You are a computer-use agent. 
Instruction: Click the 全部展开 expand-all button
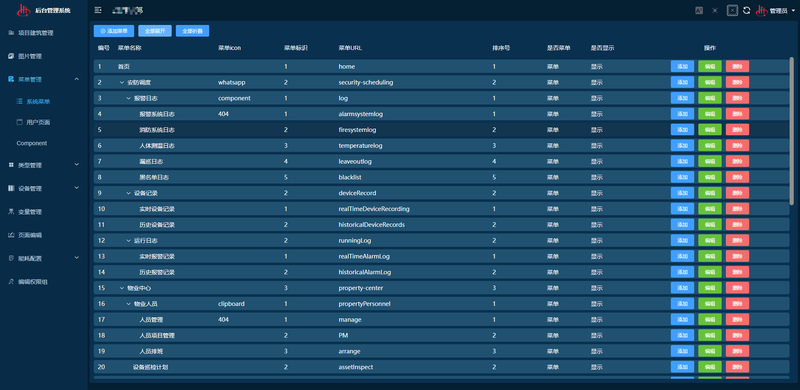click(155, 31)
